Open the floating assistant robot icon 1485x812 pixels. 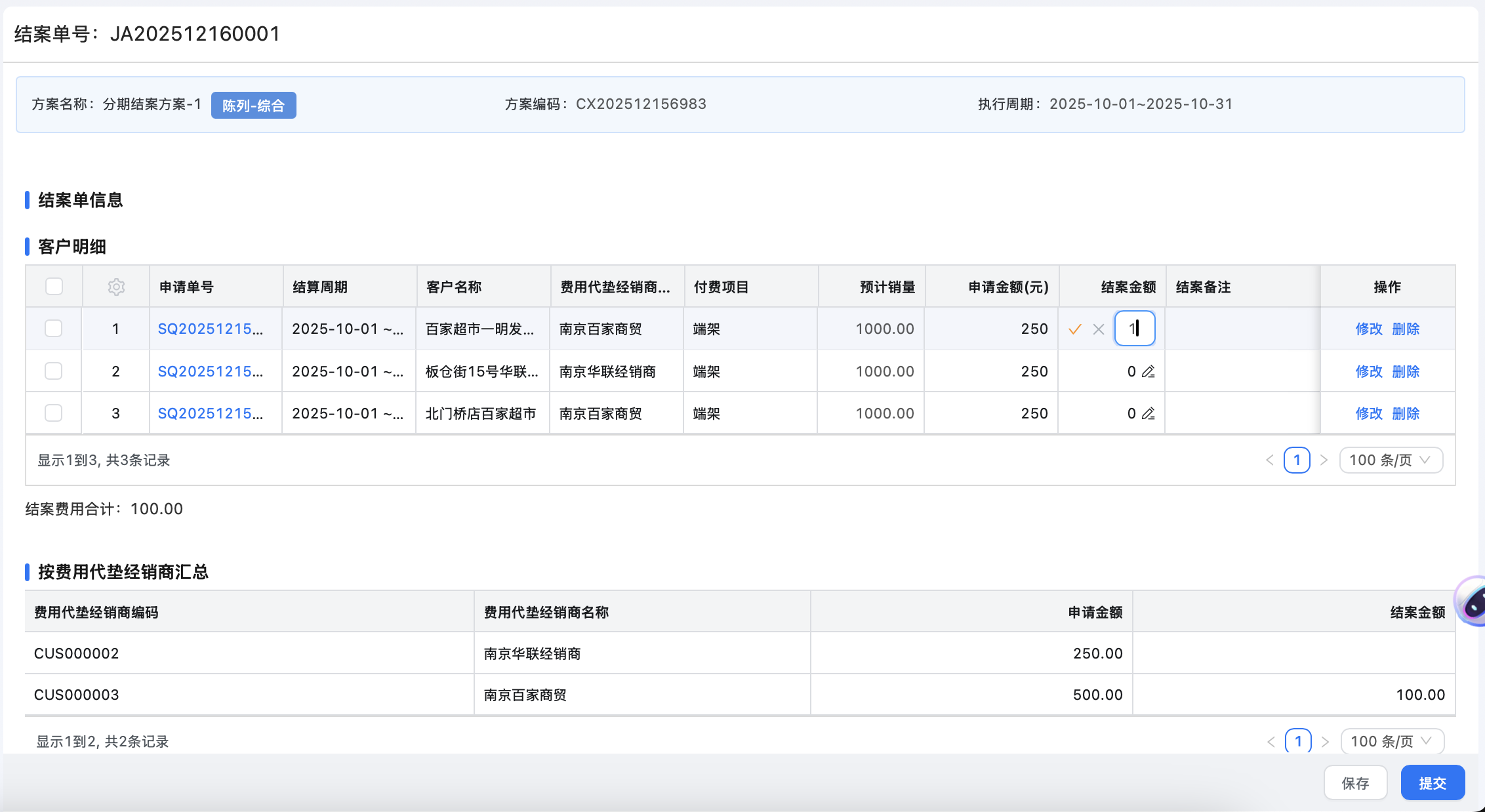(x=1472, y=601)
